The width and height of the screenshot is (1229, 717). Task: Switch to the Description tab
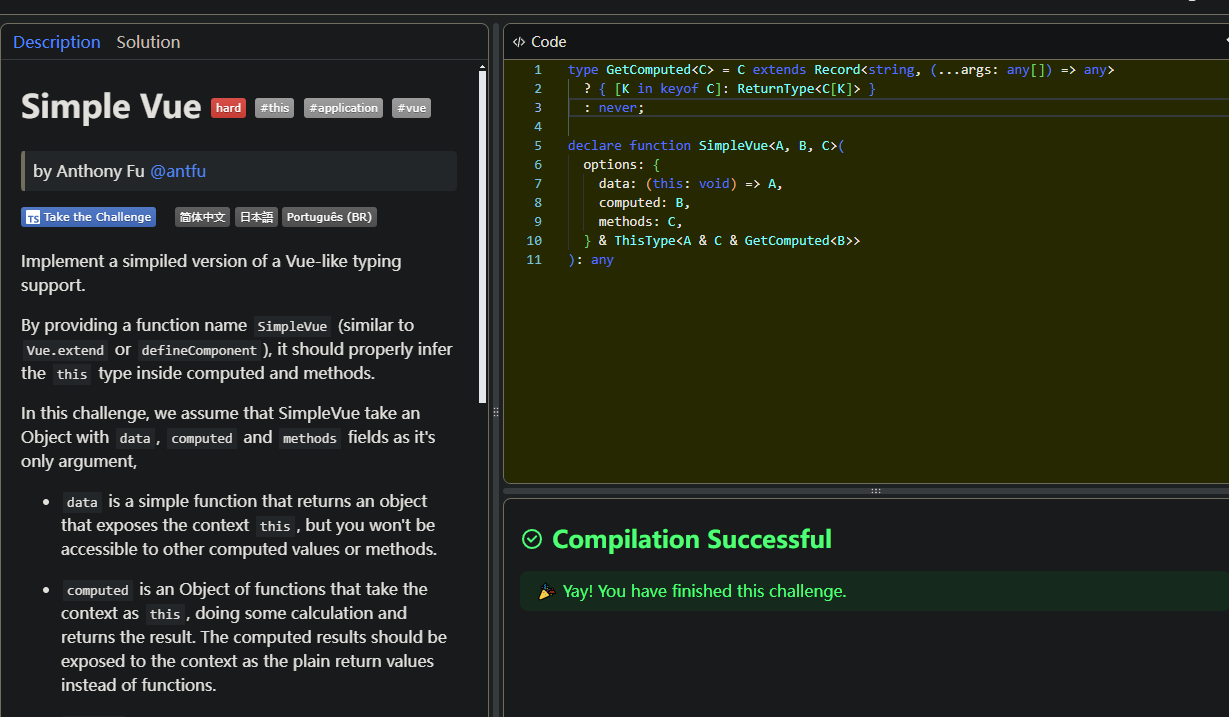coord(57,42)
